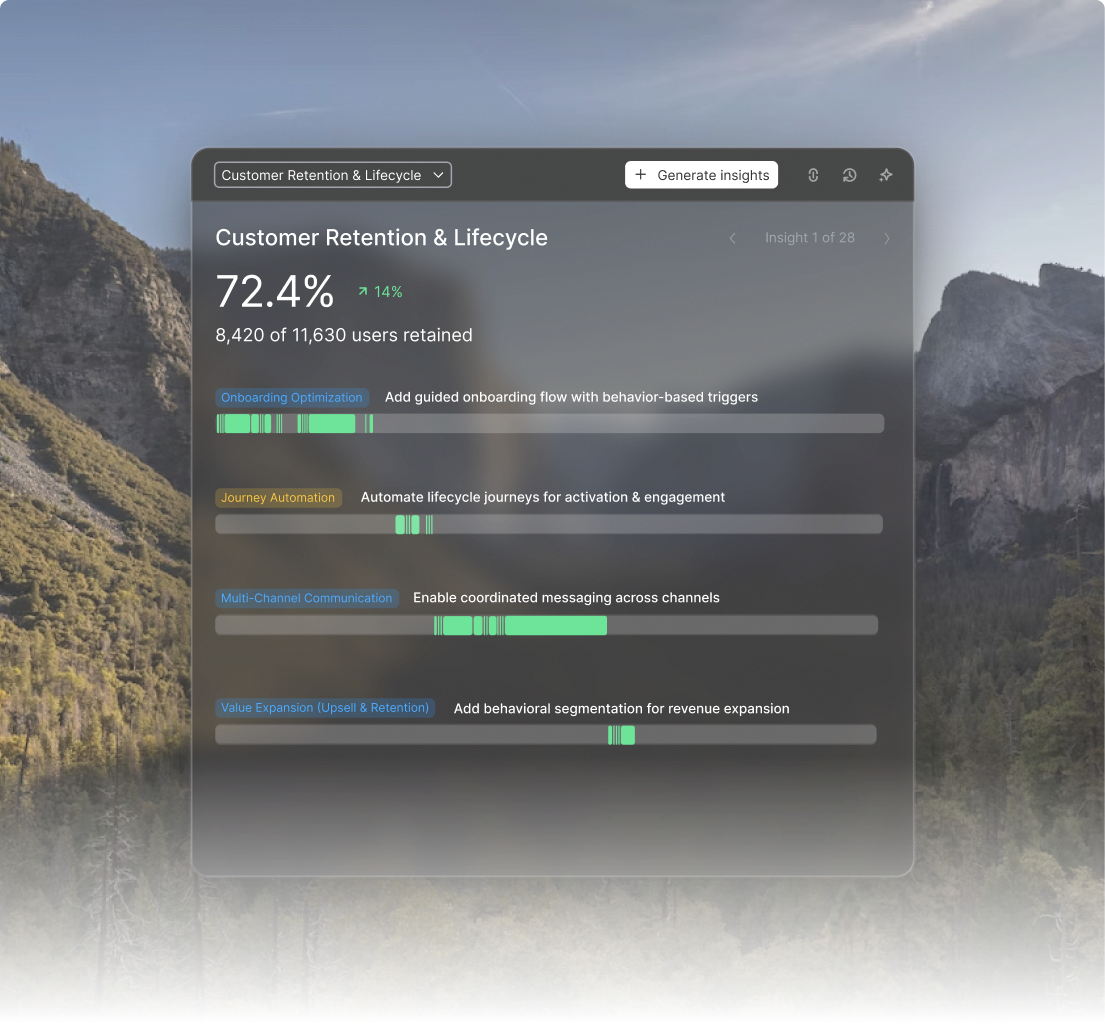
Task: Click the link icon in the header
Action: [x=813, y=175]
